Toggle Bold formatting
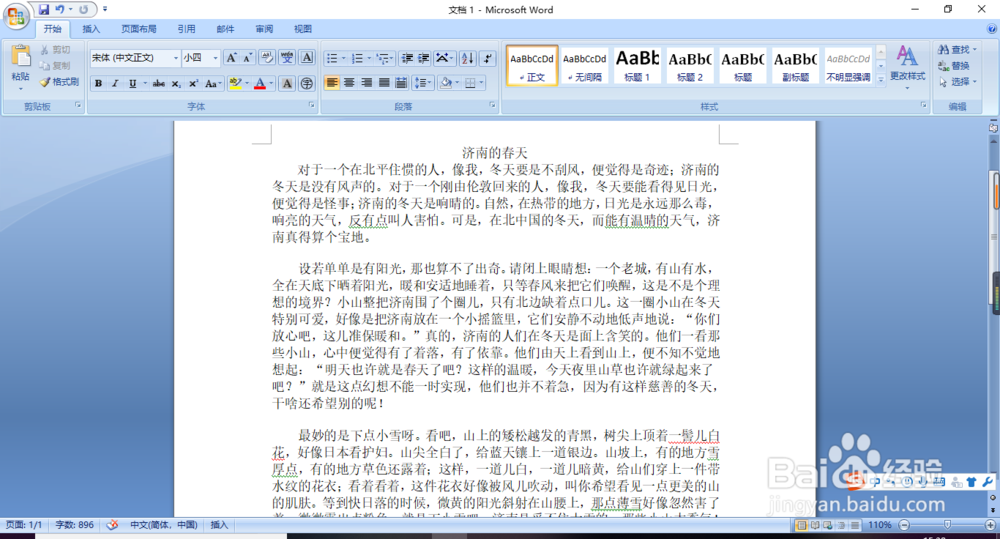This screenshot has width=1000, height=539. pyautogui.click(x=98, y=84)
